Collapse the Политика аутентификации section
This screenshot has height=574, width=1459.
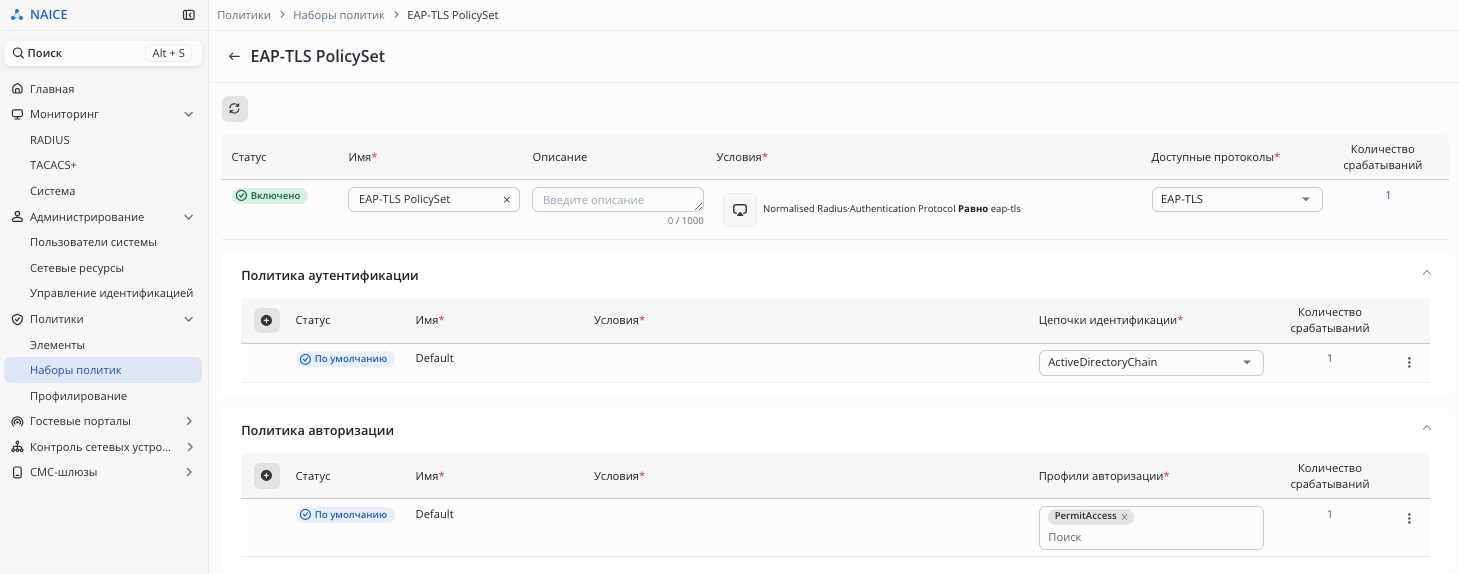(x=1427, y=272)
